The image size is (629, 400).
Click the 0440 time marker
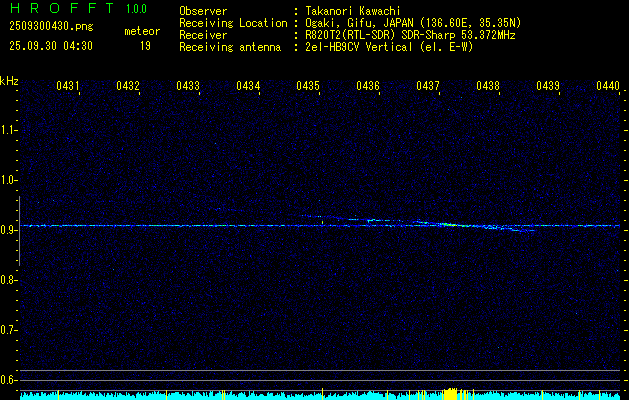tap(608, 87)
